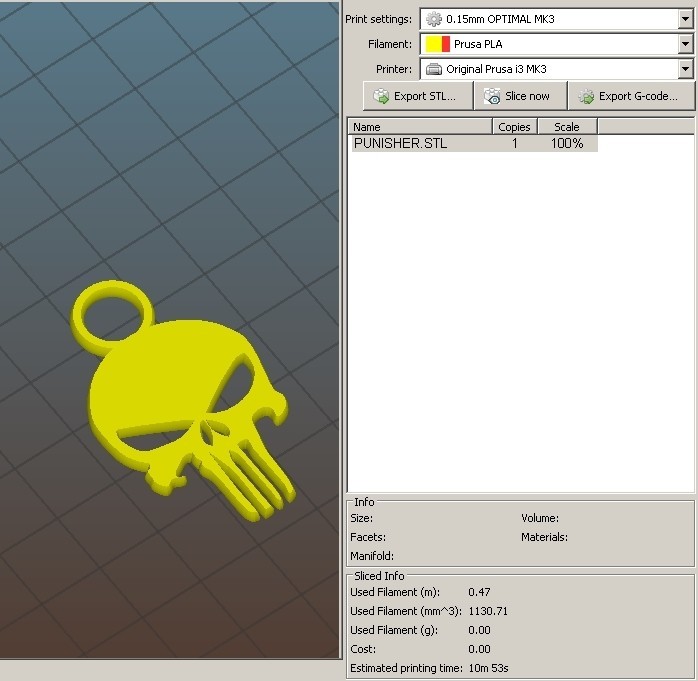Click the estimated printing time 10m 53s
Viewport: 698px width, 681px height.
click(x=488, y=668)
